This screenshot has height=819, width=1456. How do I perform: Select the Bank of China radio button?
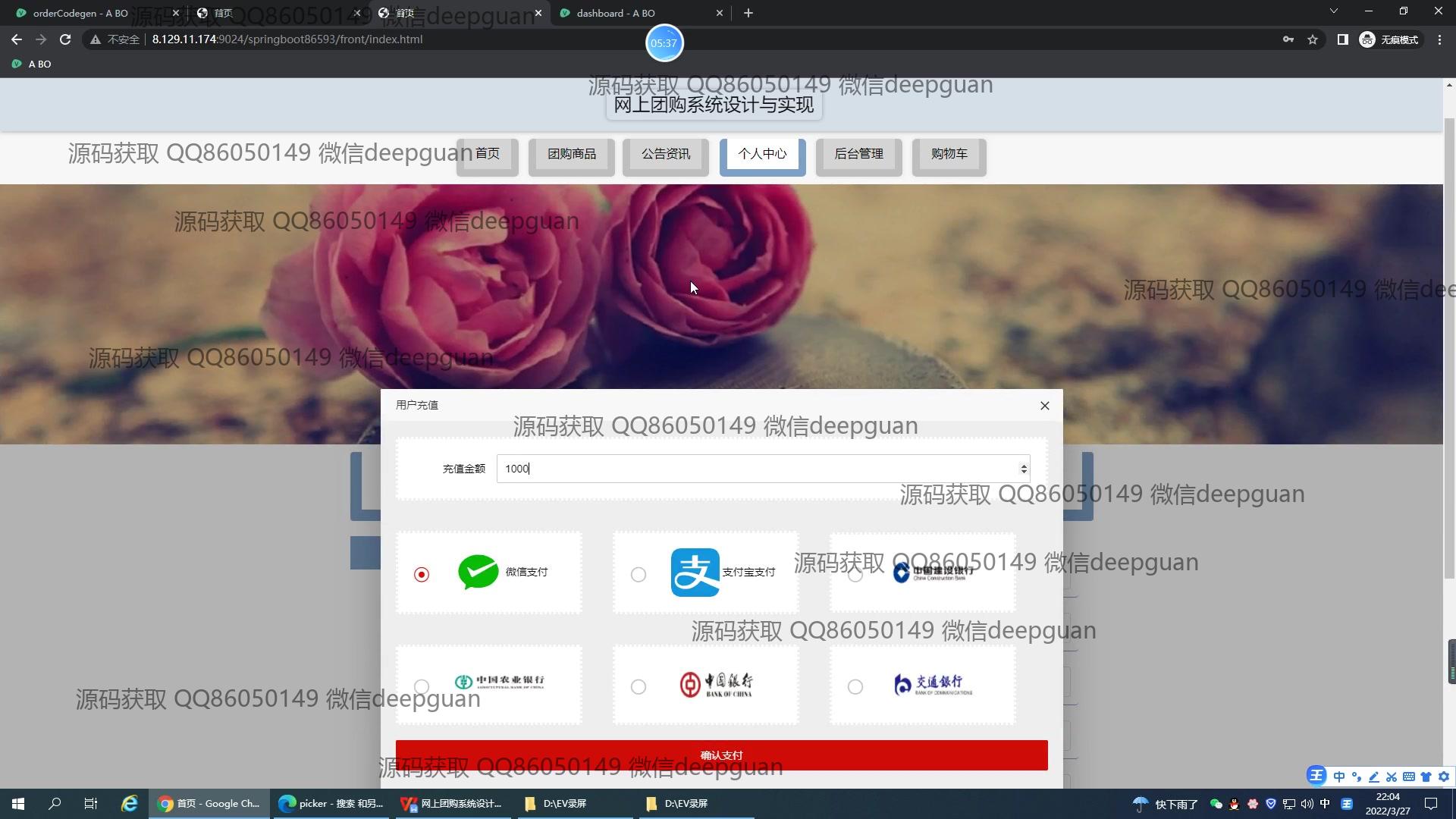pyautogui.click(x=639, y=687)
